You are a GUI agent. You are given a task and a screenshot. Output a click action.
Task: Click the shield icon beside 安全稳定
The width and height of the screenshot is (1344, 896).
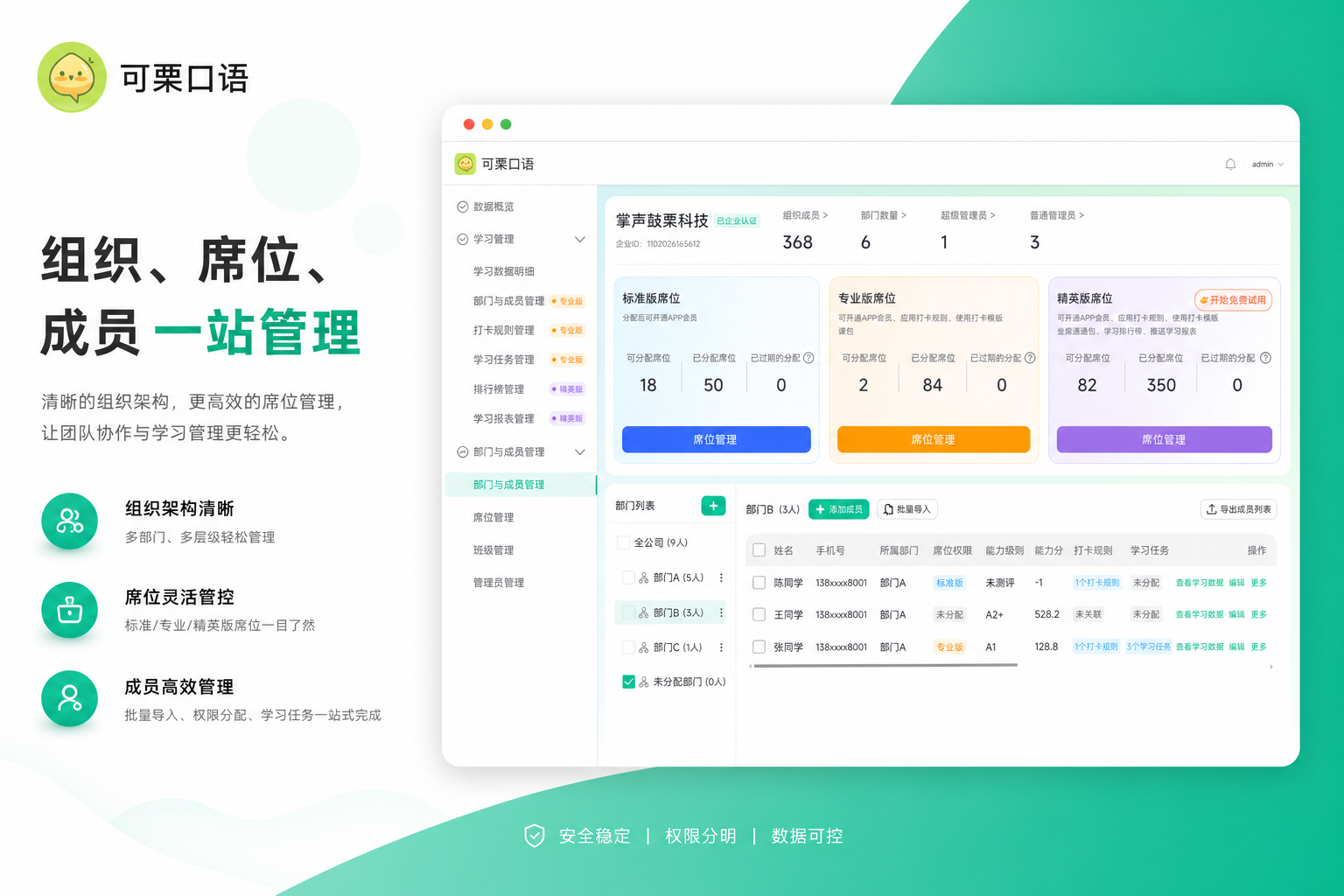tap(534, 836)
